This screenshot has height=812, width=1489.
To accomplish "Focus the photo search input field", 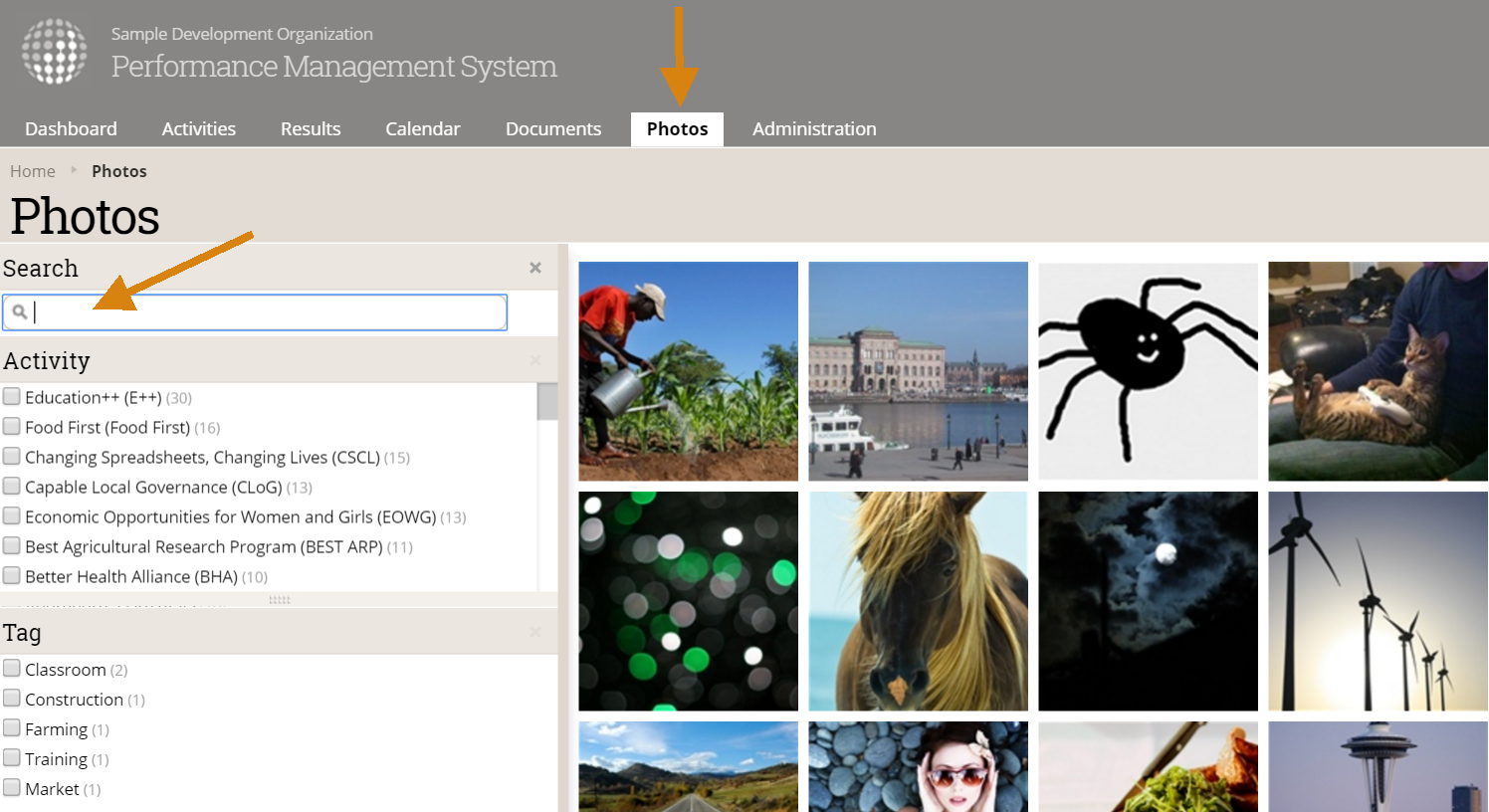I will pos(255,312).
